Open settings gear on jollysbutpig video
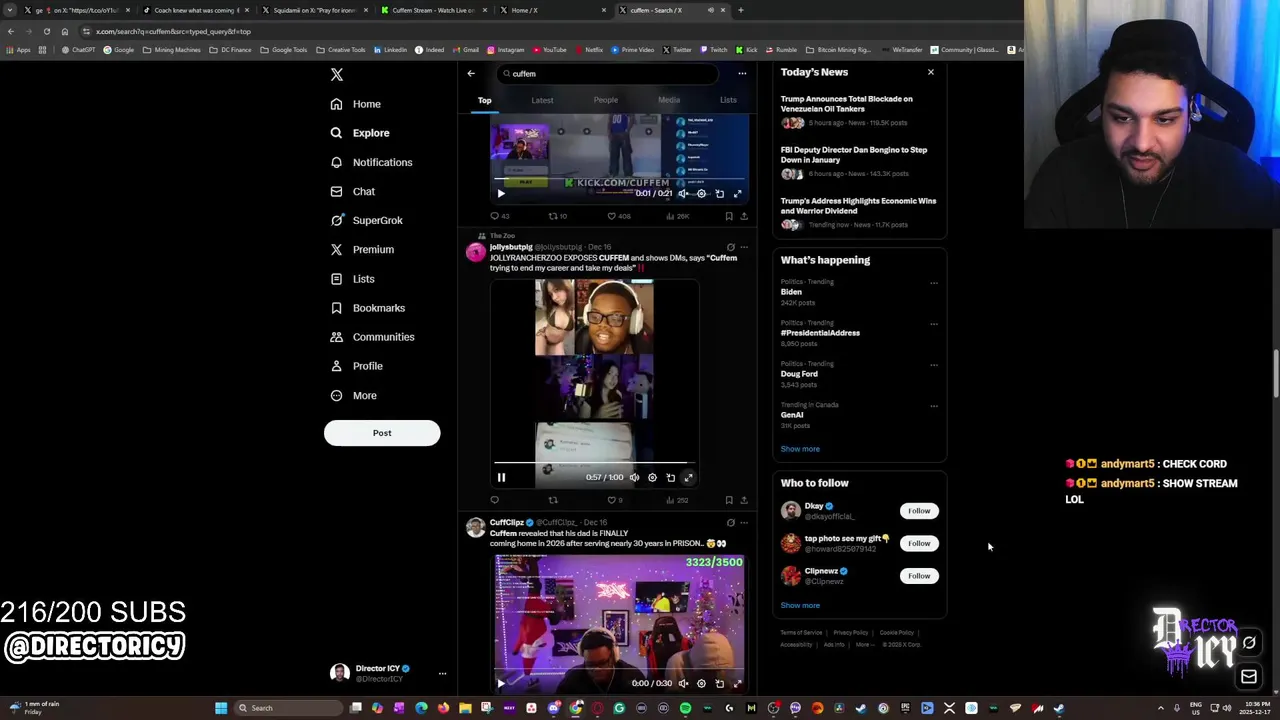Image resolution: width=1280 pixels, height=720 pixels. pos(652,478)
